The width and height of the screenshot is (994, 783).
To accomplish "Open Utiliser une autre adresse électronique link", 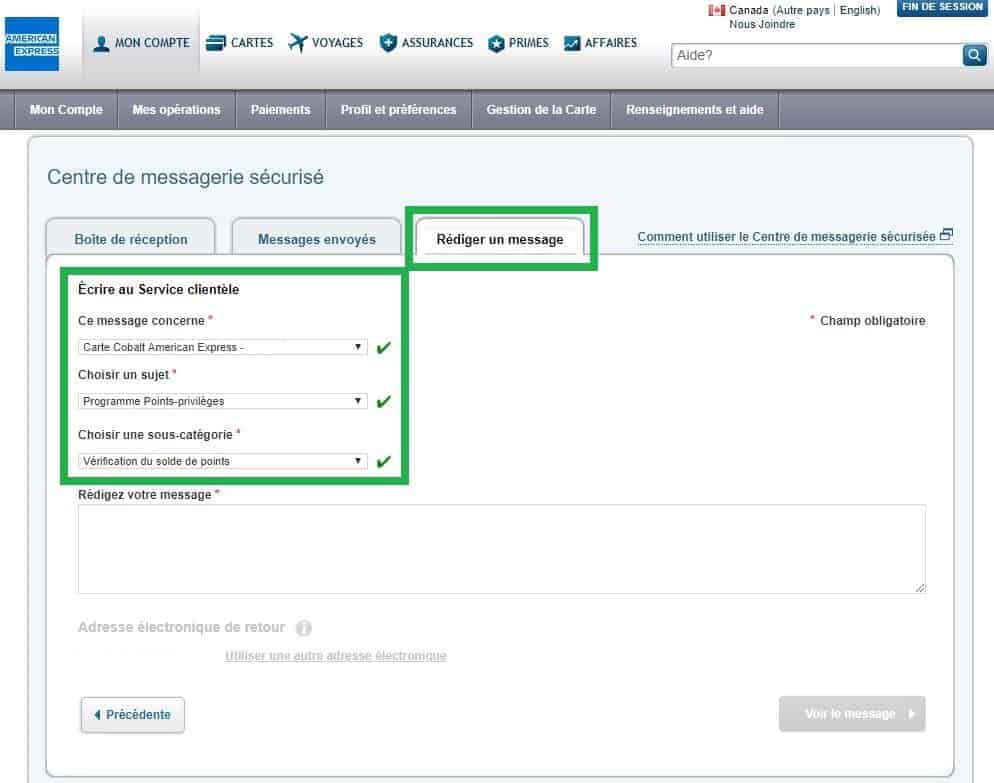I will 336,656.
